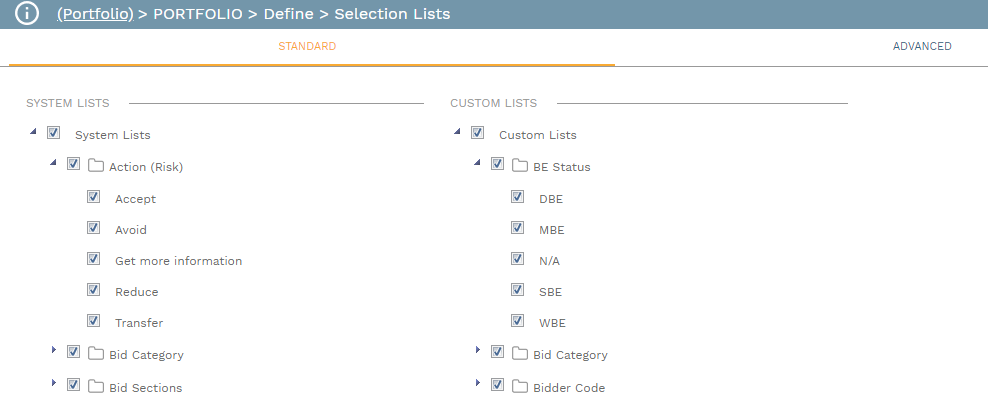
Task: Click the info icon in the header
Action: point(26,14)
